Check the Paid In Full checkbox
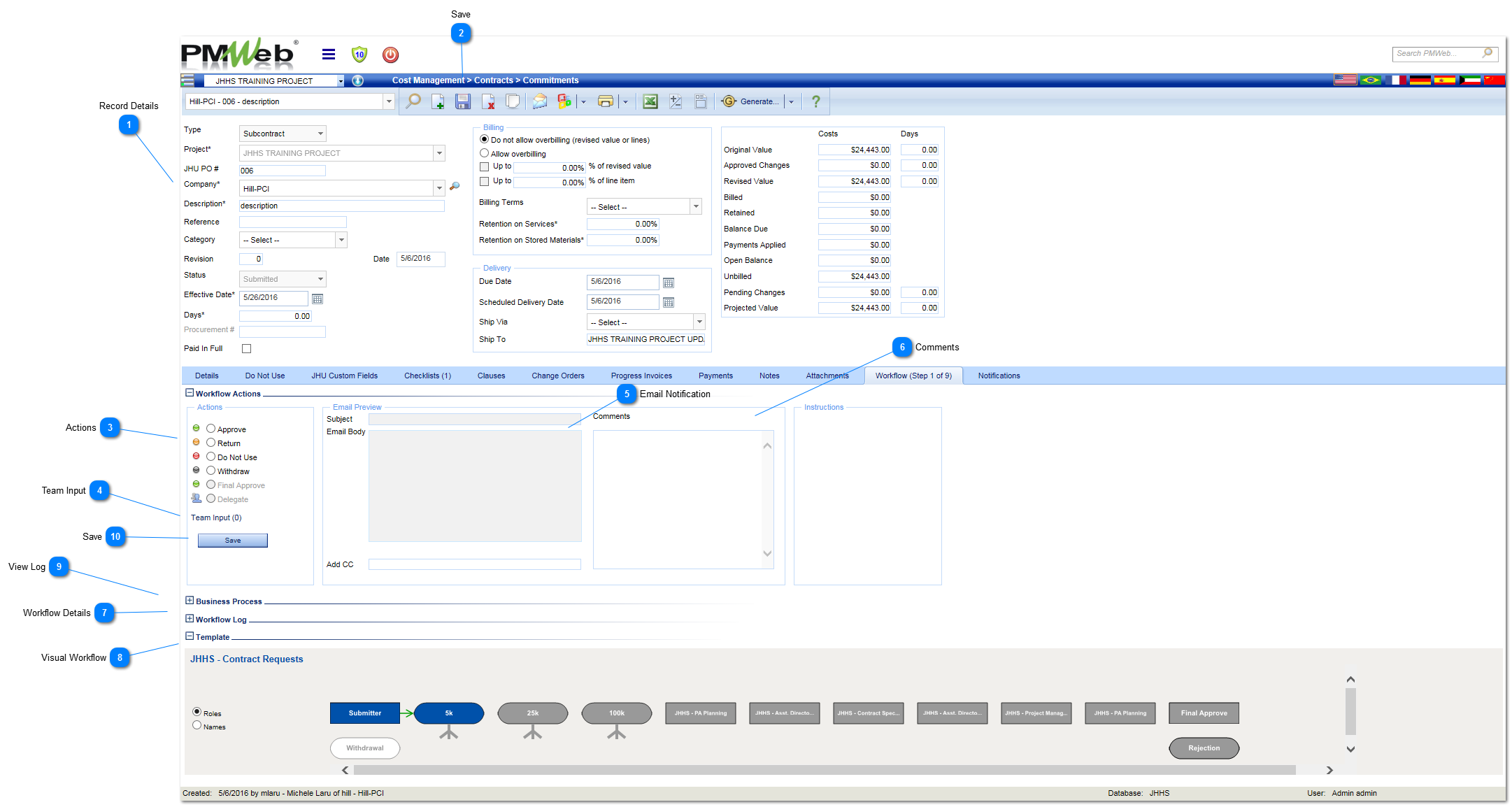This screenshot has height=807, width=1512. 247,348
